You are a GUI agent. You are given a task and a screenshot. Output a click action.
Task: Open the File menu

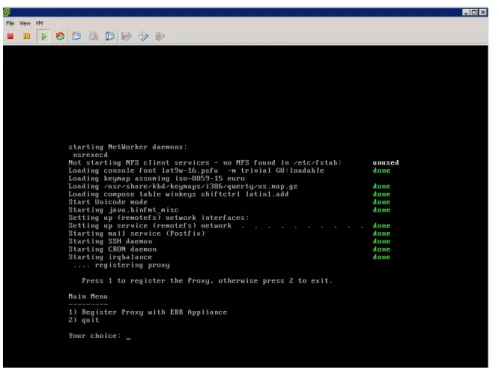click(x=10, y=23)
